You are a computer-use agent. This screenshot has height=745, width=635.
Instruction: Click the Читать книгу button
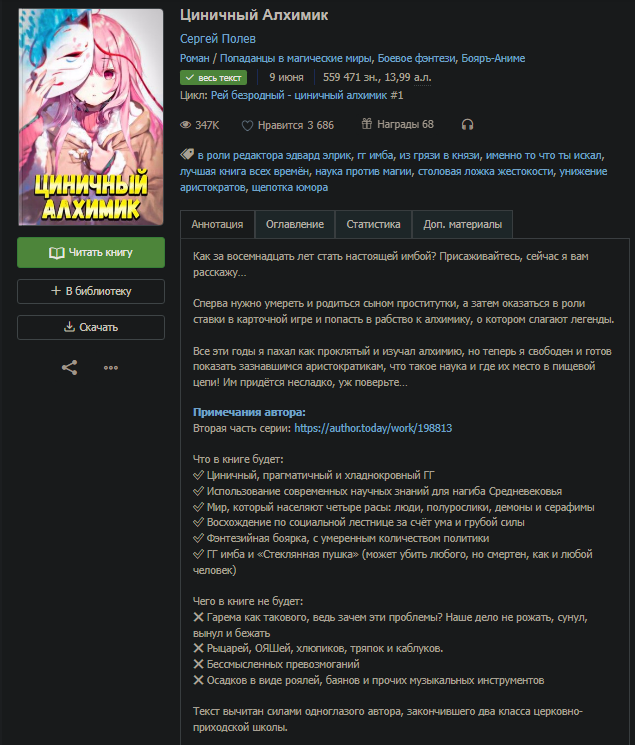(91, 252)
